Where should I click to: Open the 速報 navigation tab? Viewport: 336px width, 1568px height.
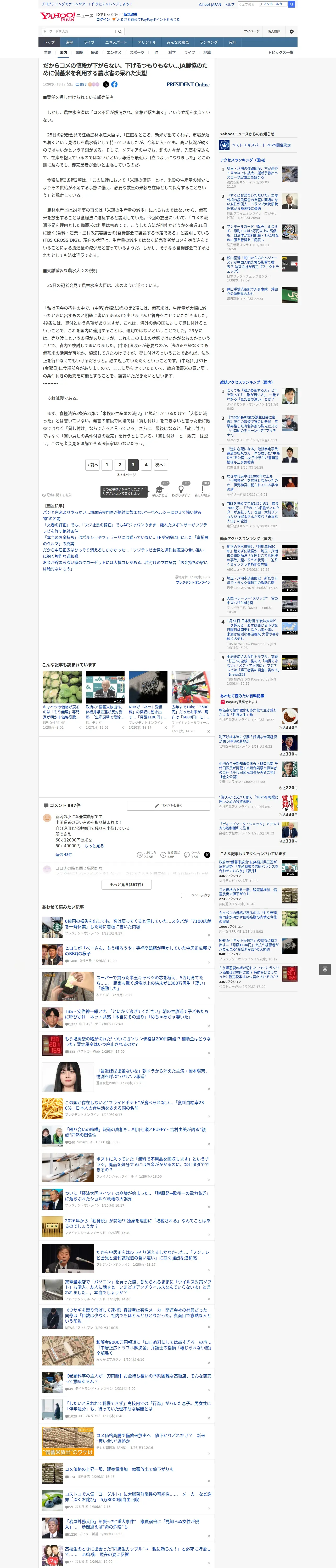point(69,42)
